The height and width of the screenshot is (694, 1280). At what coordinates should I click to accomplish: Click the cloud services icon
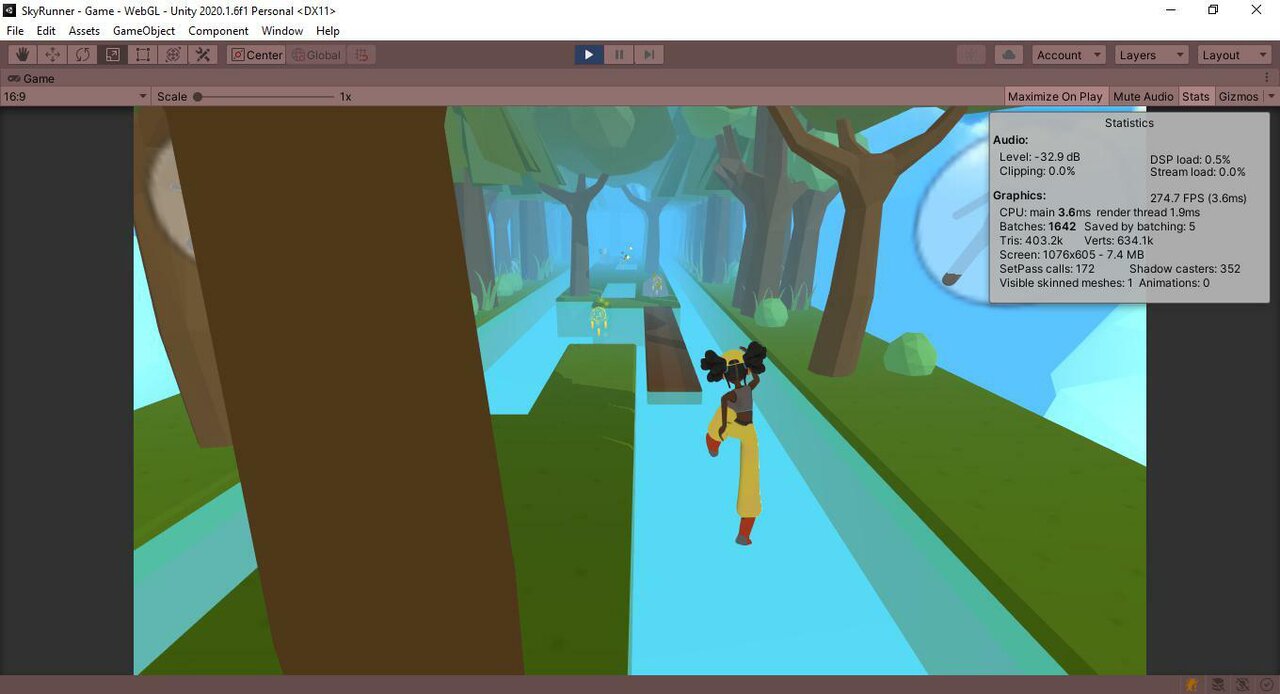1008,55
